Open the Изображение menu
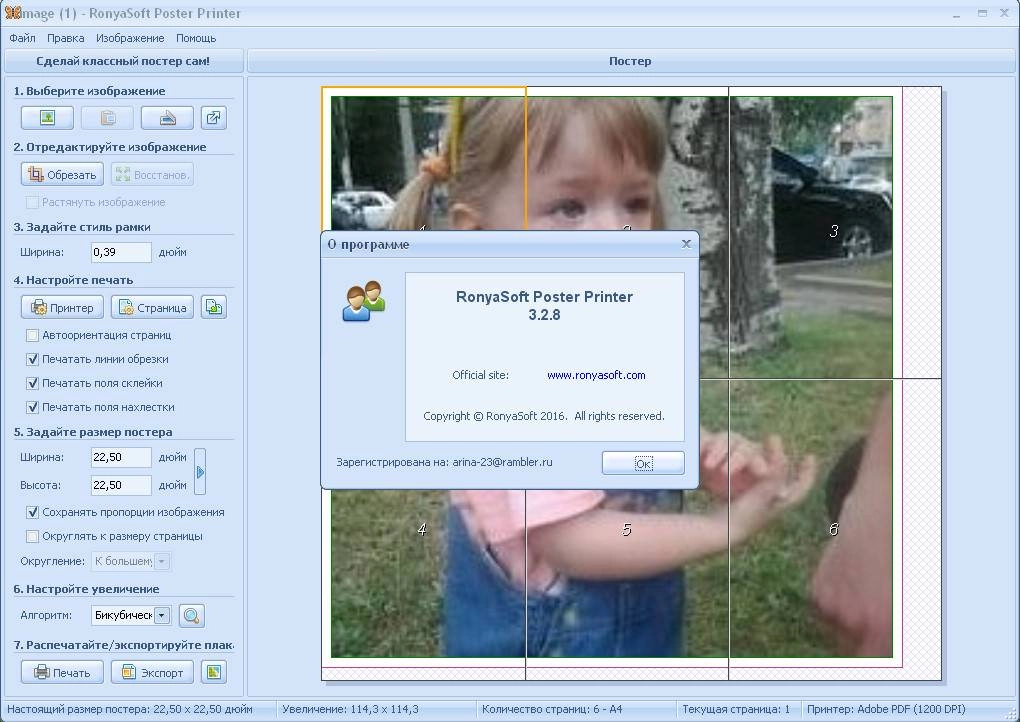The width and height of the screenshot is (1020, 722). point(130,38)
